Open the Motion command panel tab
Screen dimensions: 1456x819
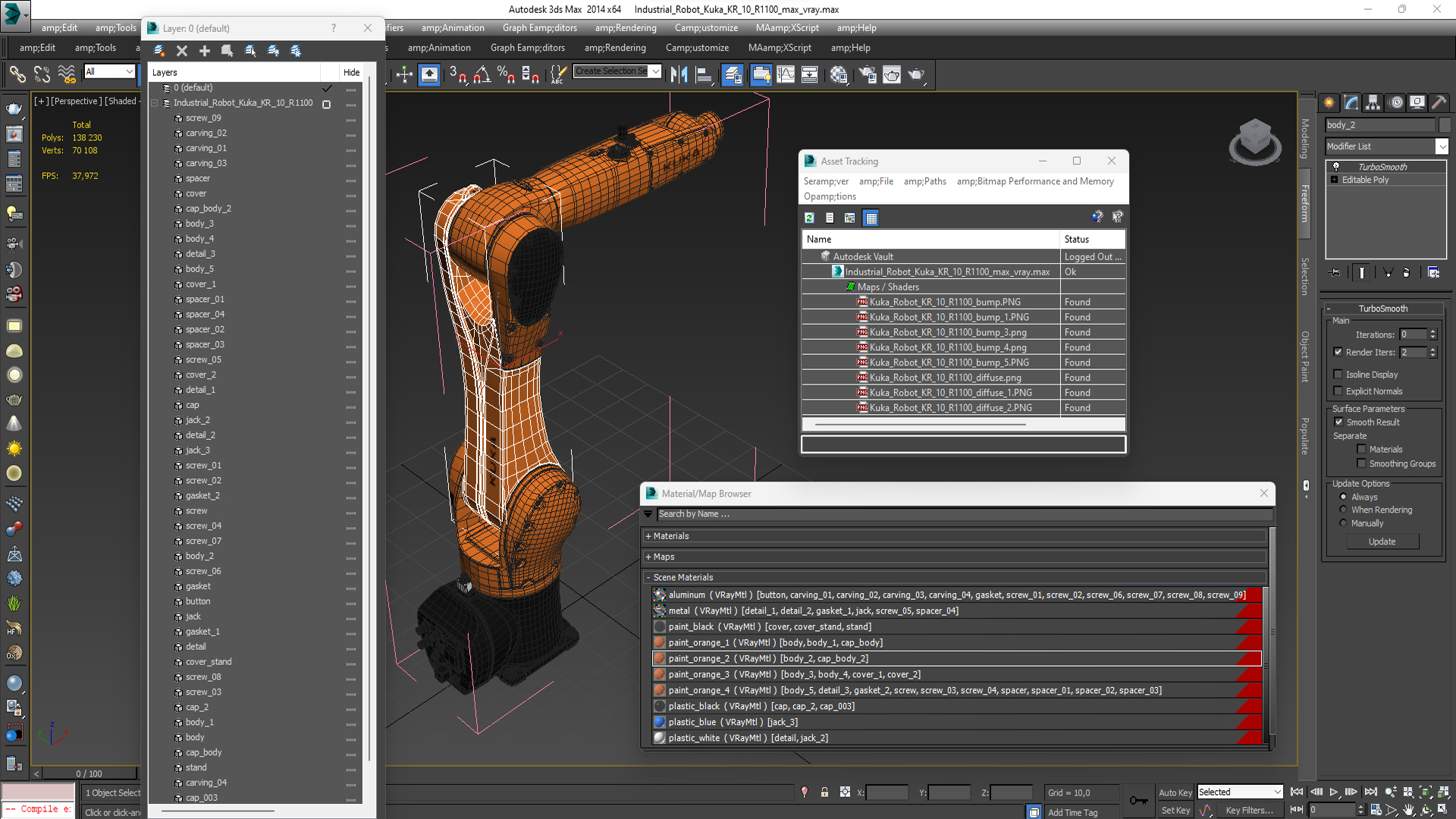pyautogui.click(x=1396, y=102)
